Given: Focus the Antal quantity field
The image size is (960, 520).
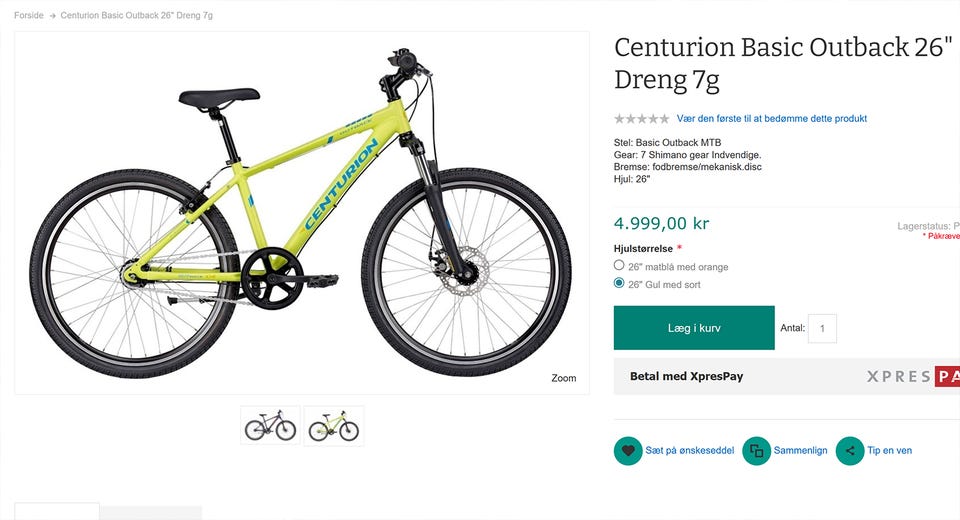Looking at the screenshot, I should point(822,328).
